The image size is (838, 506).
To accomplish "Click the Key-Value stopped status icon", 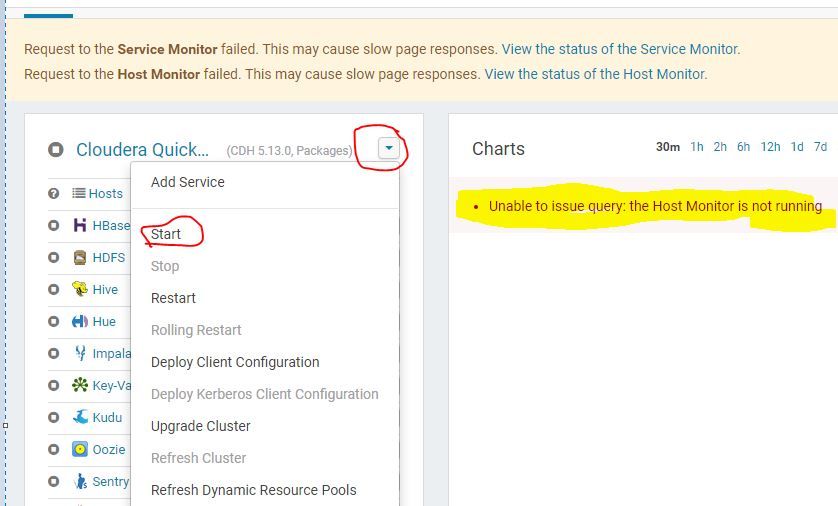I will point(53,386).
